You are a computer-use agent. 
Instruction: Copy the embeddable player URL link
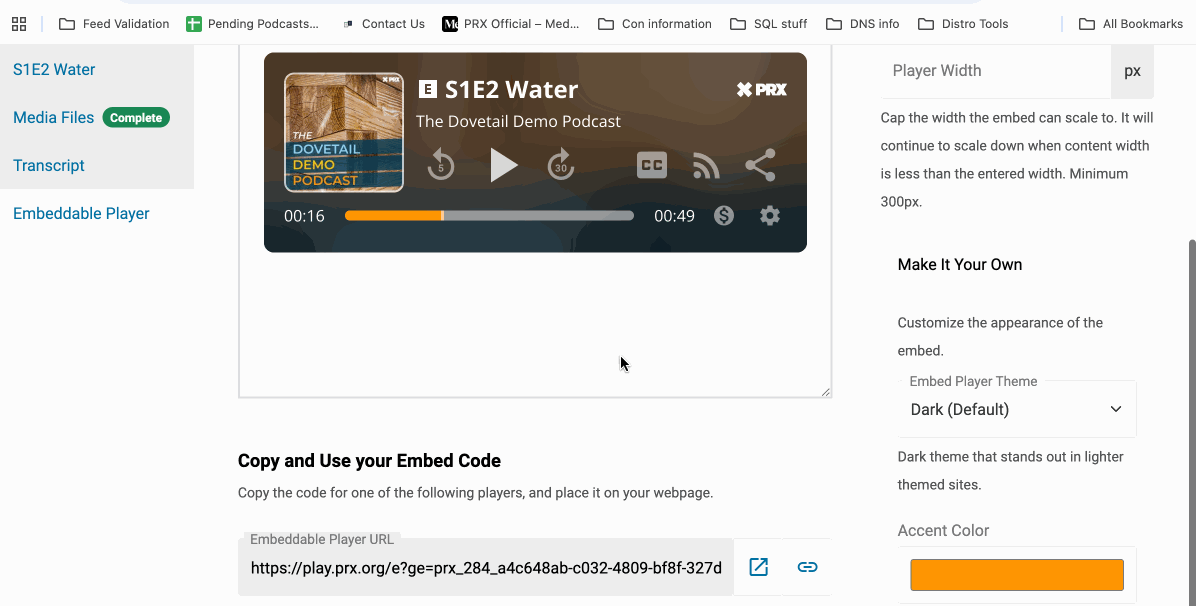tap(807, 567)
